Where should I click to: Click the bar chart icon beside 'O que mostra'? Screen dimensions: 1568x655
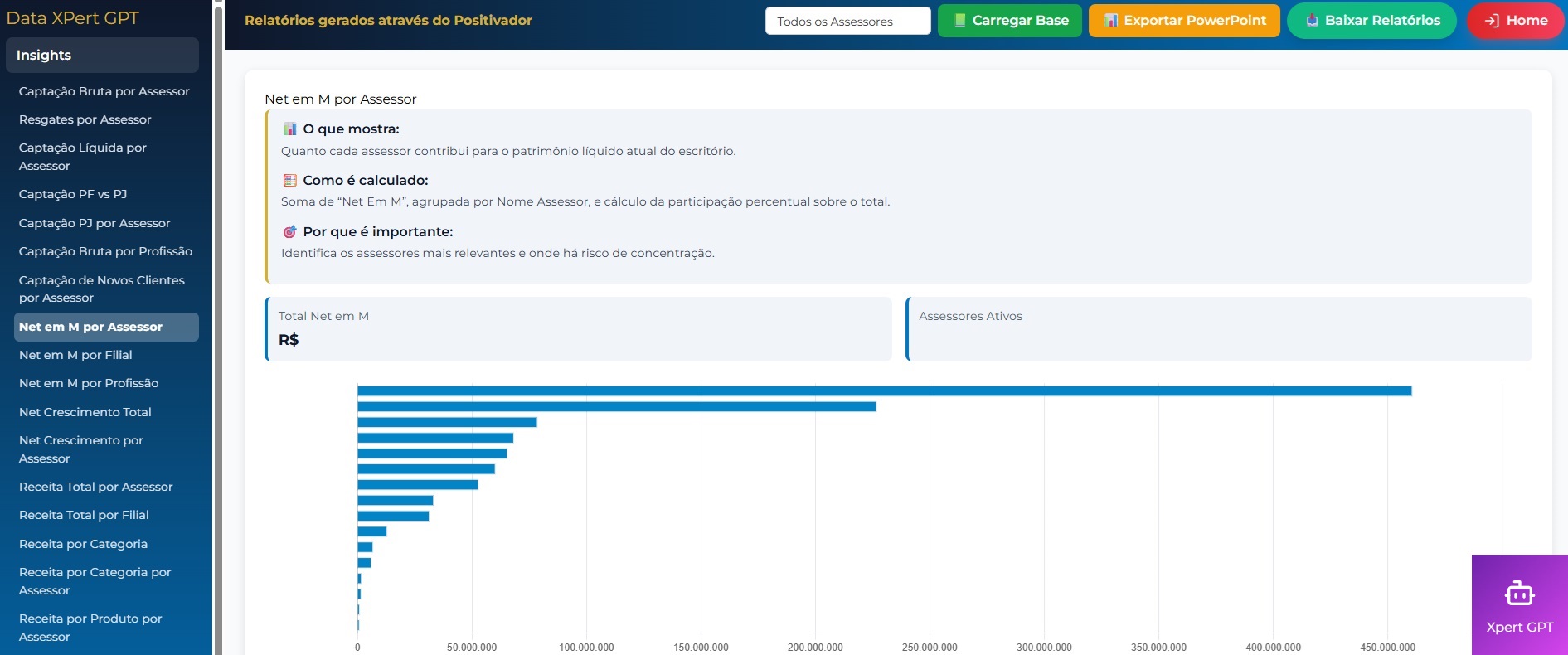(289, 129)
